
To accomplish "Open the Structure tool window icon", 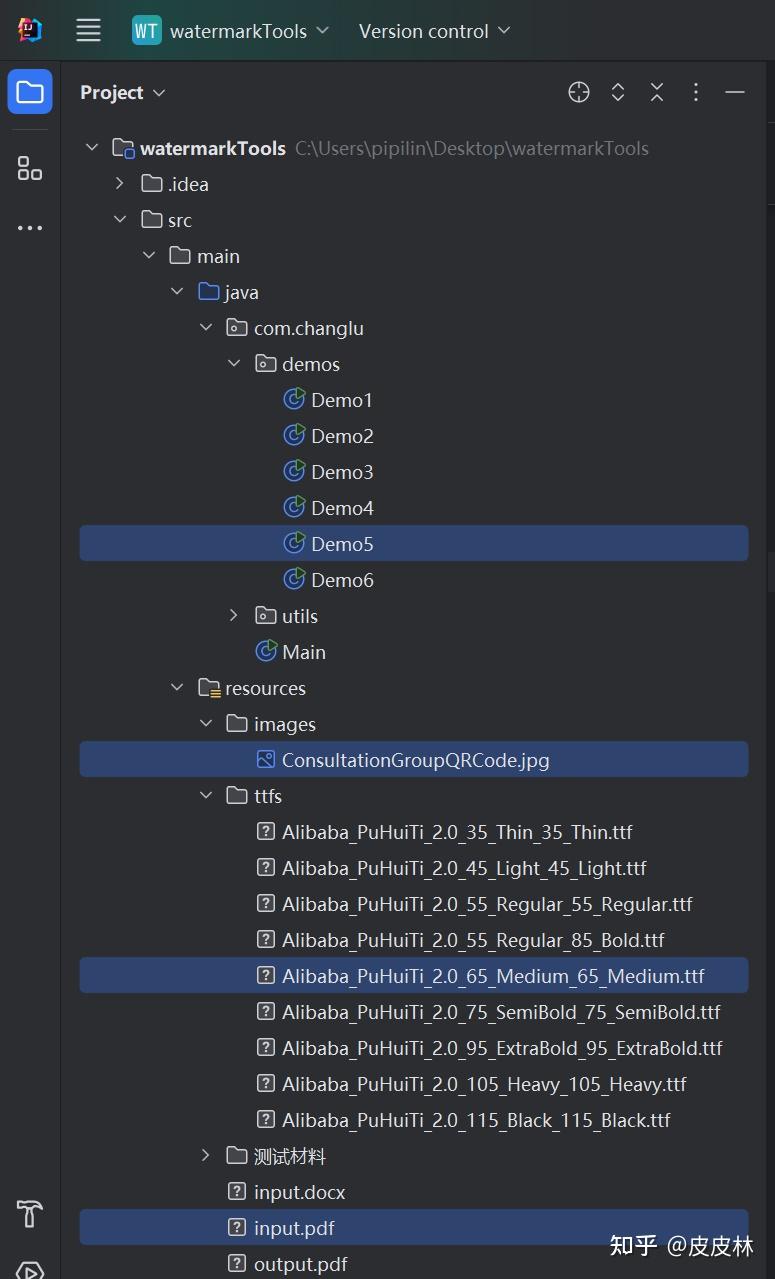I will (30, 168).
